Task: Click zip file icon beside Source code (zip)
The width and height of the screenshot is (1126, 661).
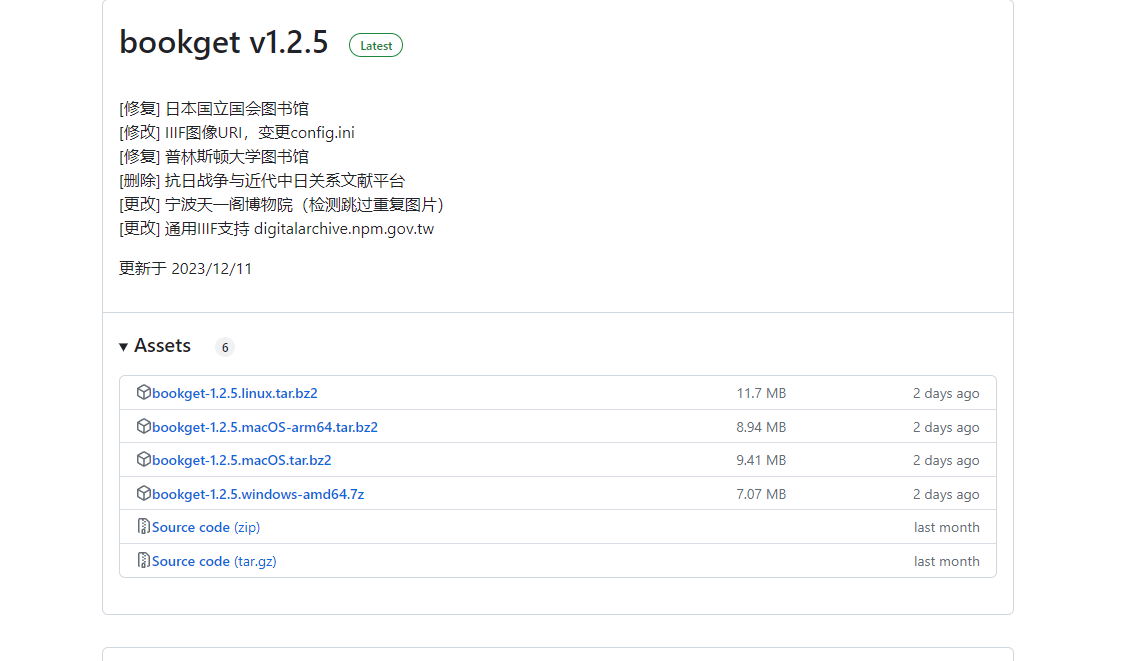Action: (x=143, y=527)
